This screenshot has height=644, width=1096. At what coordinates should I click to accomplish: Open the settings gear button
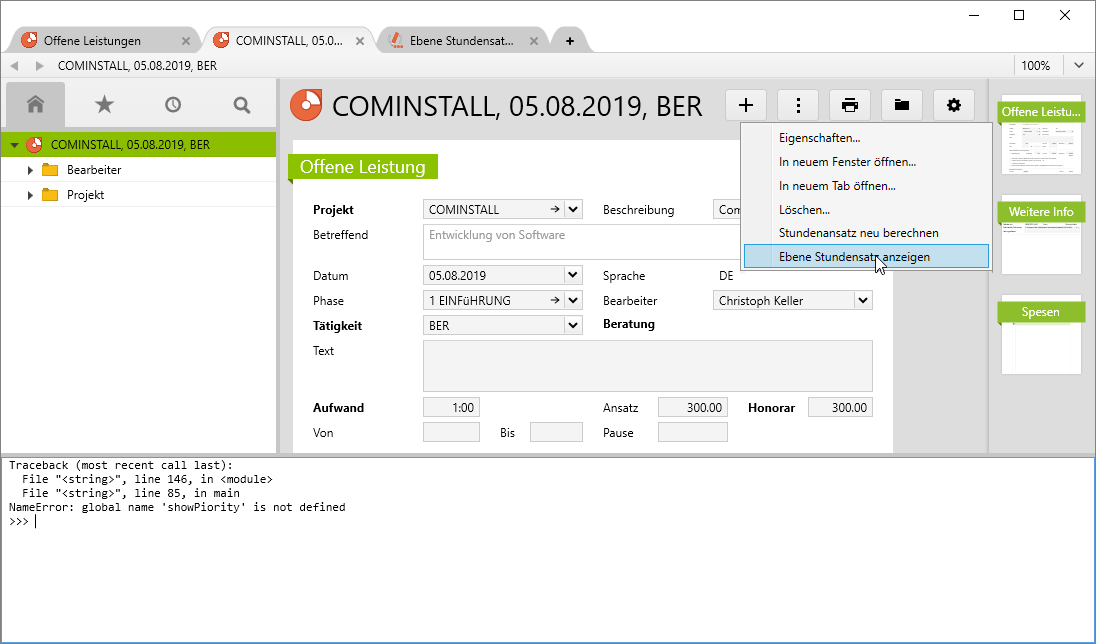[x=954, y=105]
